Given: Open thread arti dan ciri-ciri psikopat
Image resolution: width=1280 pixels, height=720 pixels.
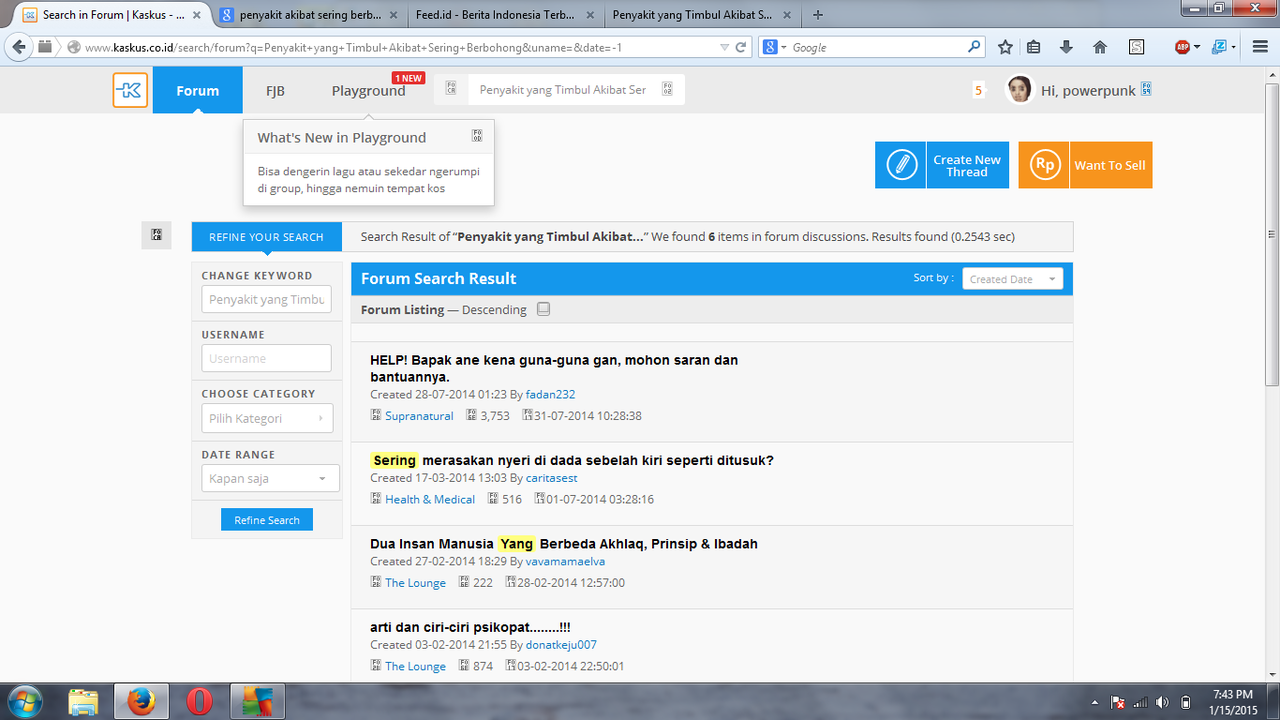Looking at the screenshot, I should [470, 627].
